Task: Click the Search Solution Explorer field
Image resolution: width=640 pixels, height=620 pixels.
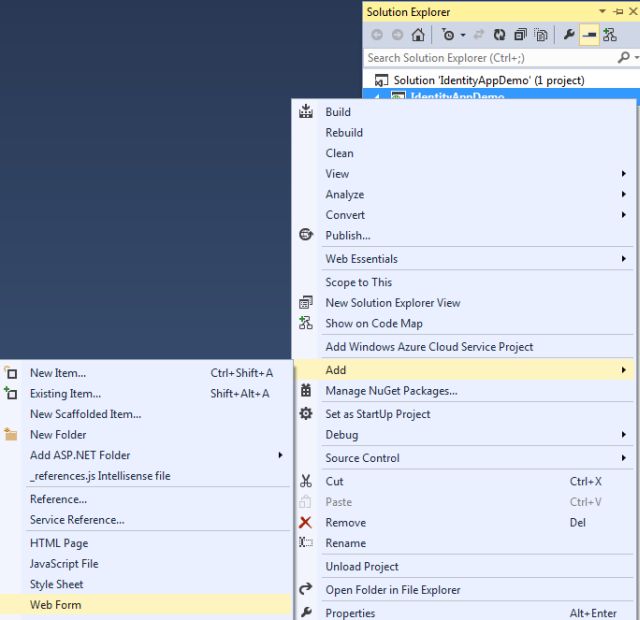Action: tap(490, 58)
